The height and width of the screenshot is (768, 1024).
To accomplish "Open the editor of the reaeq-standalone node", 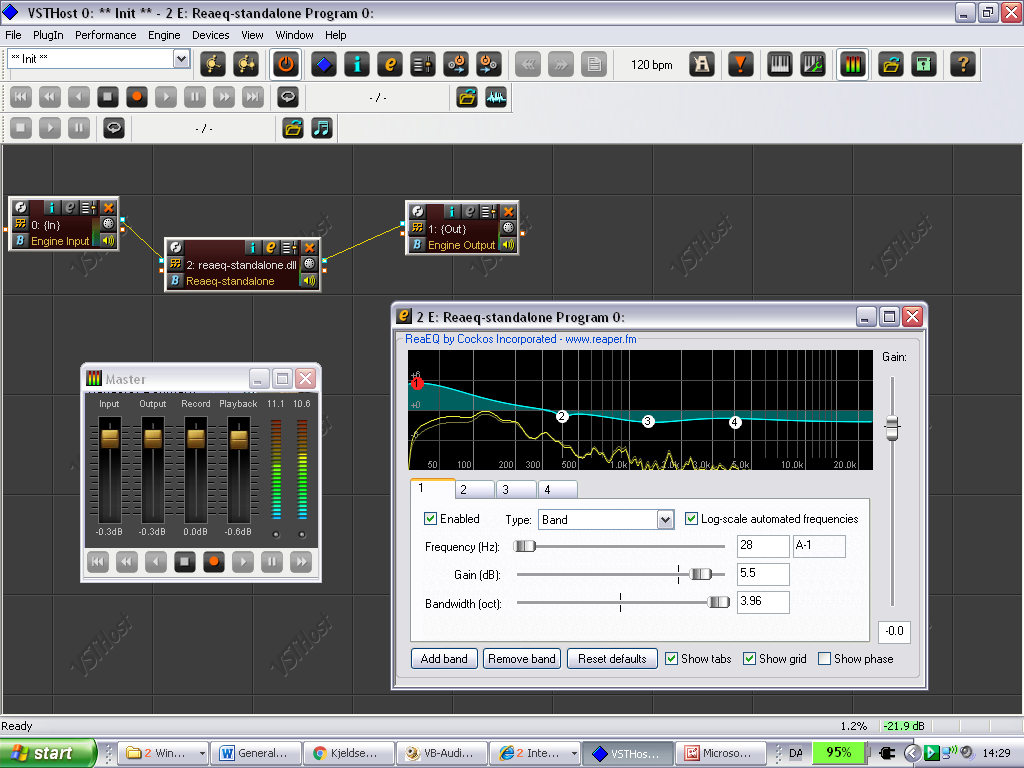I will tap(270, 248).
